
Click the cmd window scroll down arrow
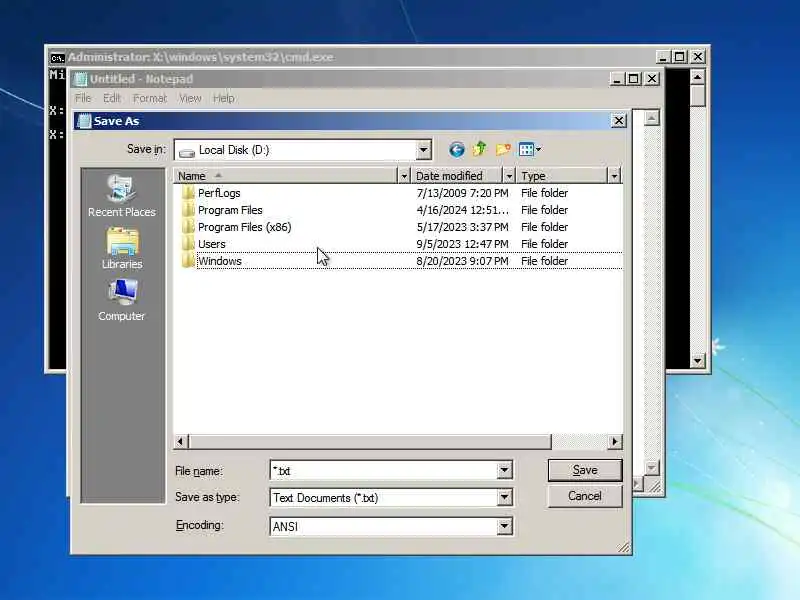697,361
